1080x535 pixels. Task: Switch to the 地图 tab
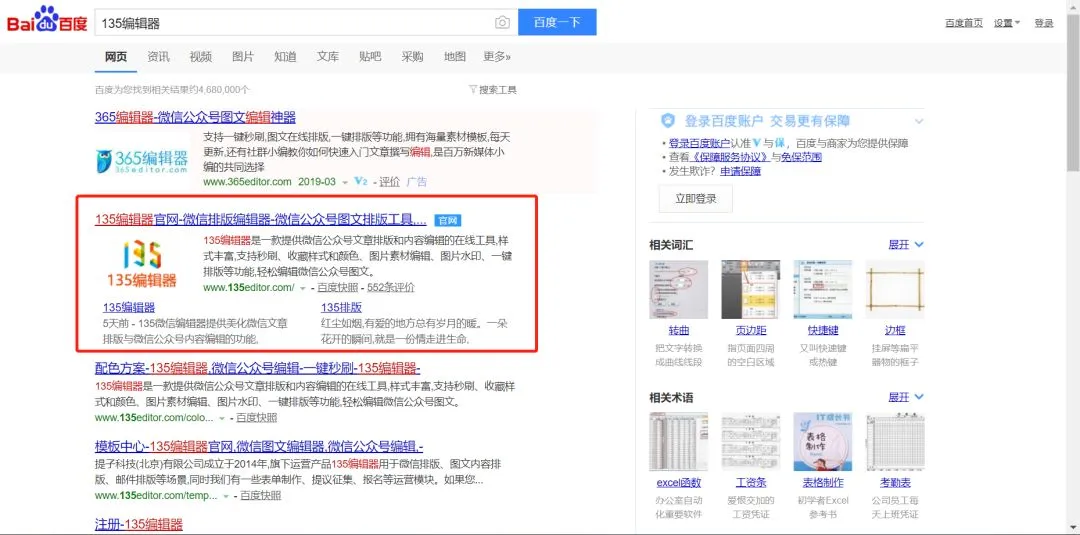[455, 57]
